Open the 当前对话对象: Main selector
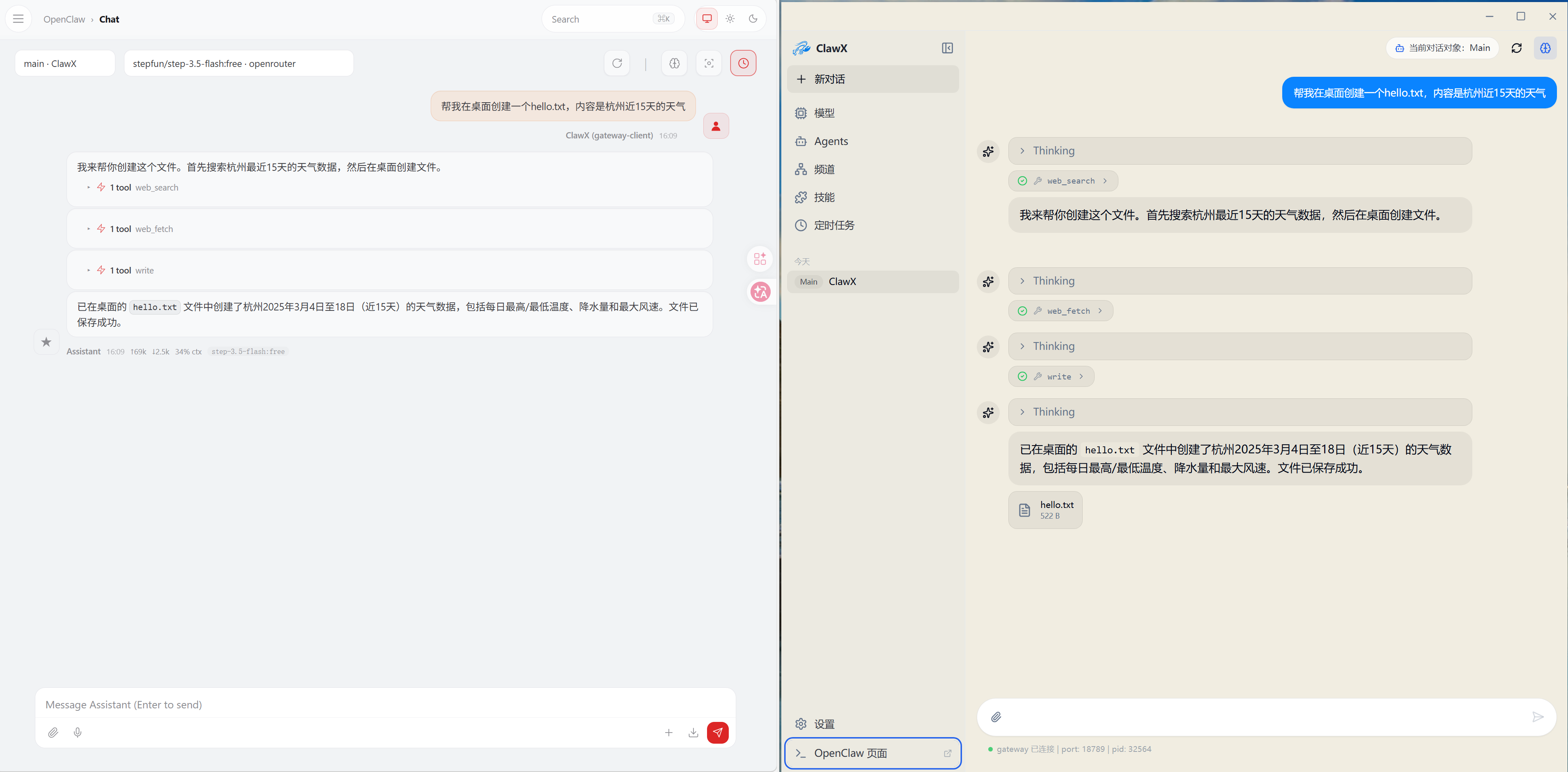Image resolution: width=1568 pixels, height=772 pixels. point(1442,48)
